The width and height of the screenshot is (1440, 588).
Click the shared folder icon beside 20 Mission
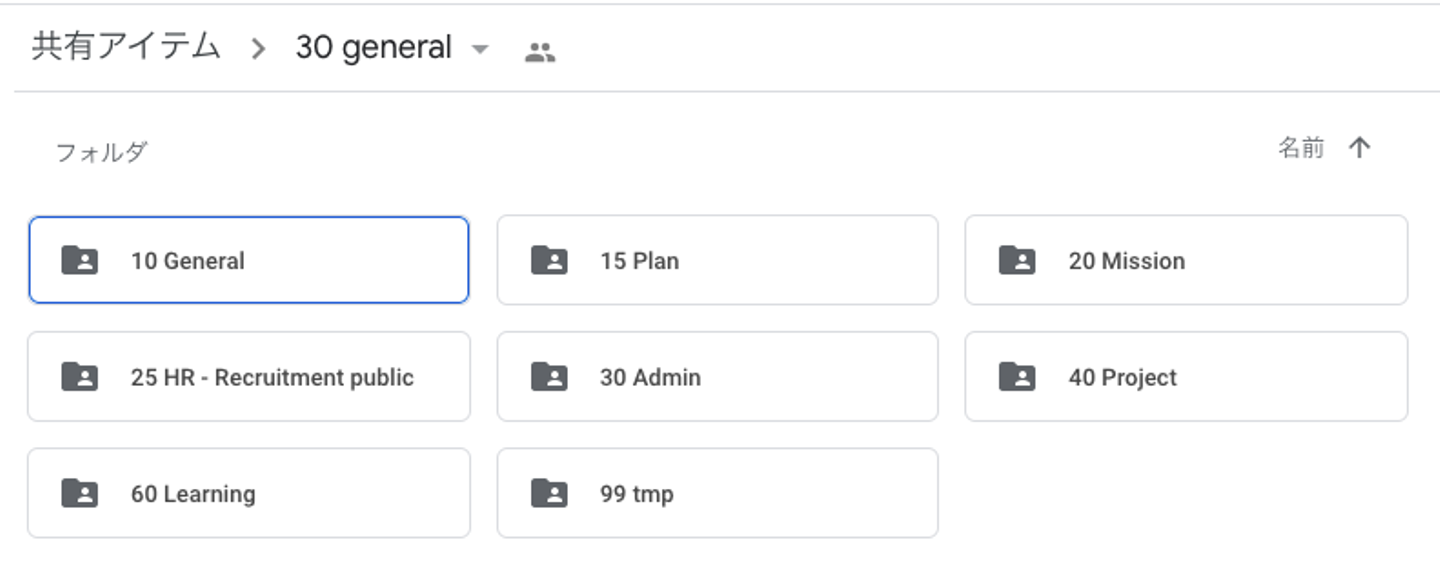click(x=1017, y=261)
